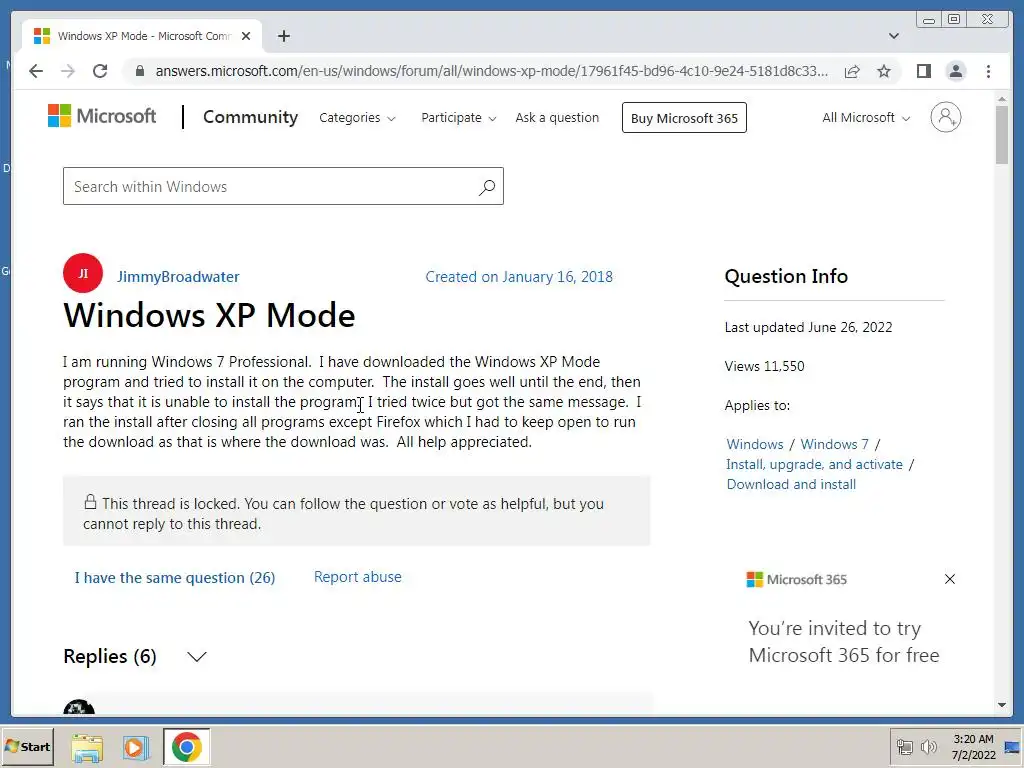This screenshot has height=768, width=1024.
Task: Bookmark this page with the star
Action: 884,71
